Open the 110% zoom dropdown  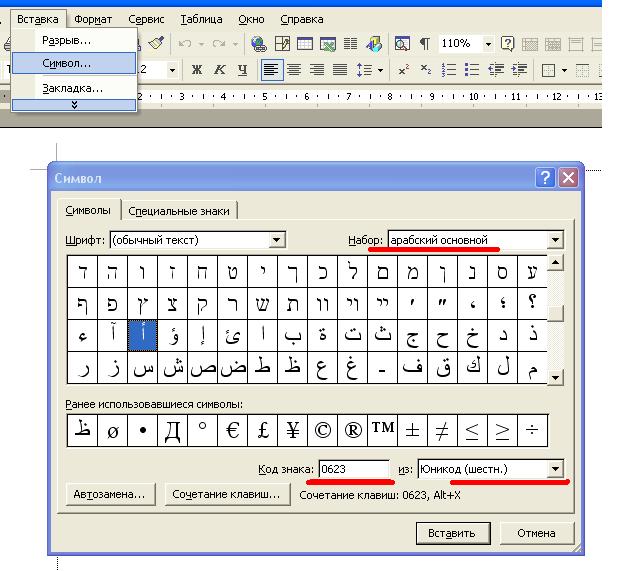point(488,44)
